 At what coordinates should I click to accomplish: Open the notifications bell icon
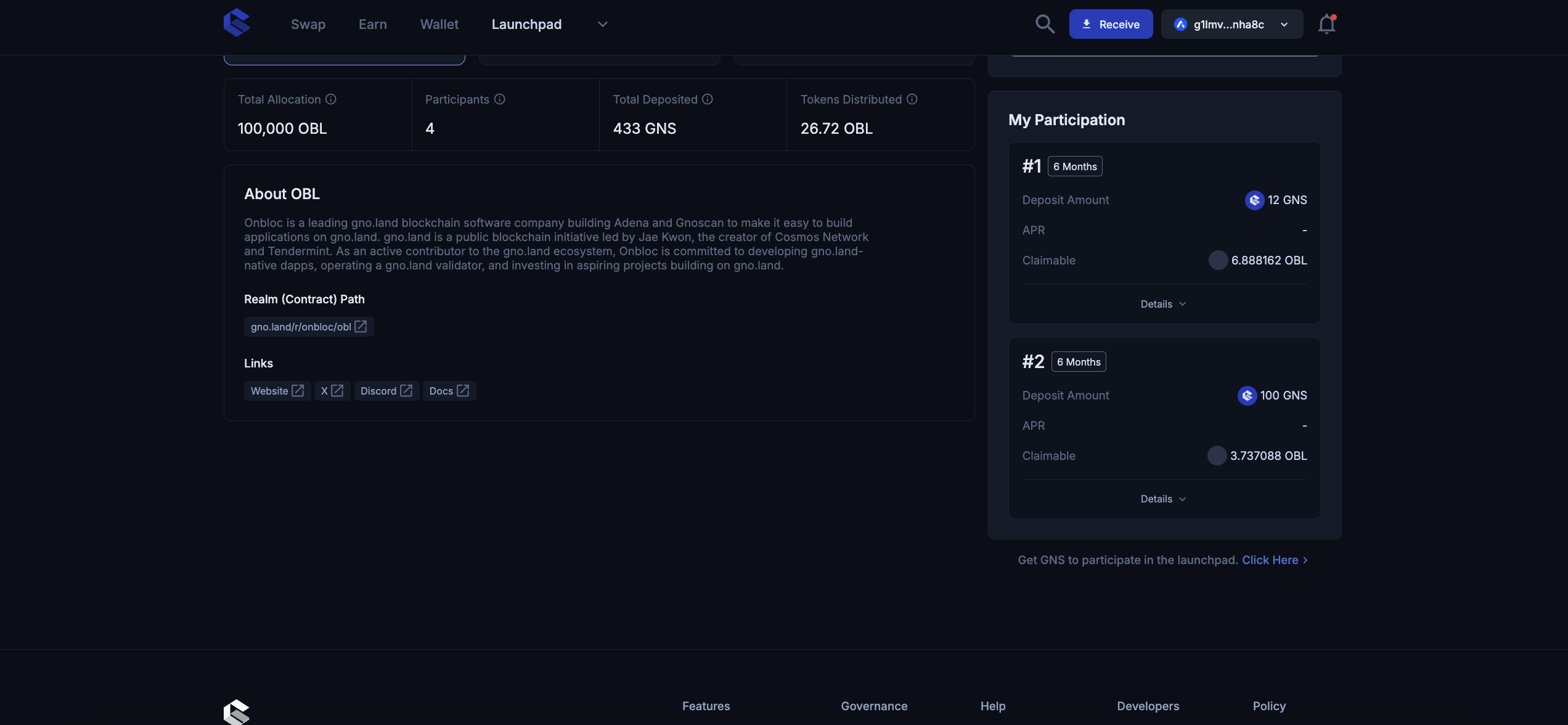(x=1326, y=24)
